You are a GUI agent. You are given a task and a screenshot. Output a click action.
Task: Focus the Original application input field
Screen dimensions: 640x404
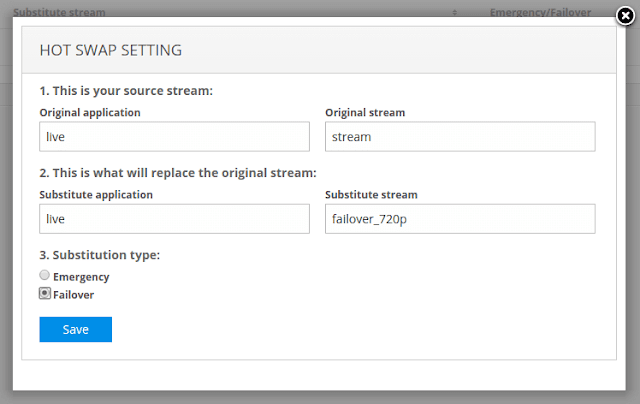tap(174, 137)
